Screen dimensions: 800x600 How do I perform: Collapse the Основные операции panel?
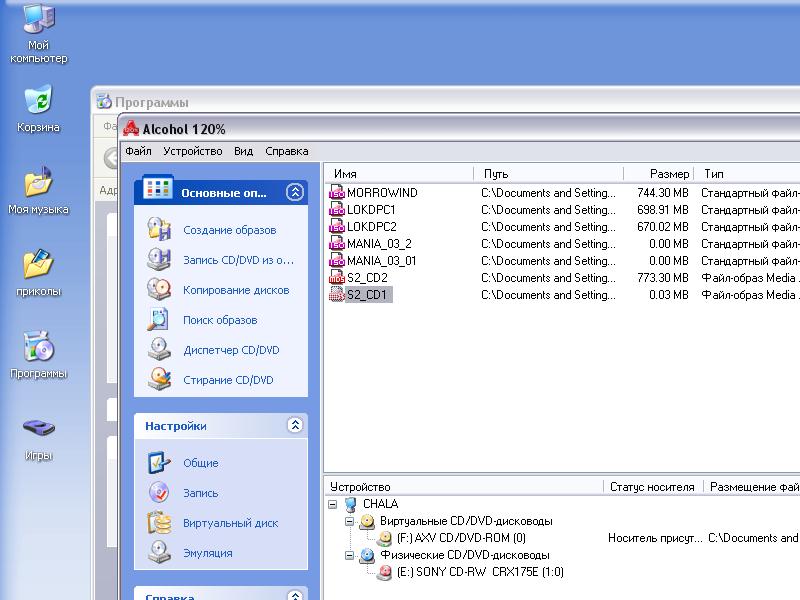coord(294,193)
